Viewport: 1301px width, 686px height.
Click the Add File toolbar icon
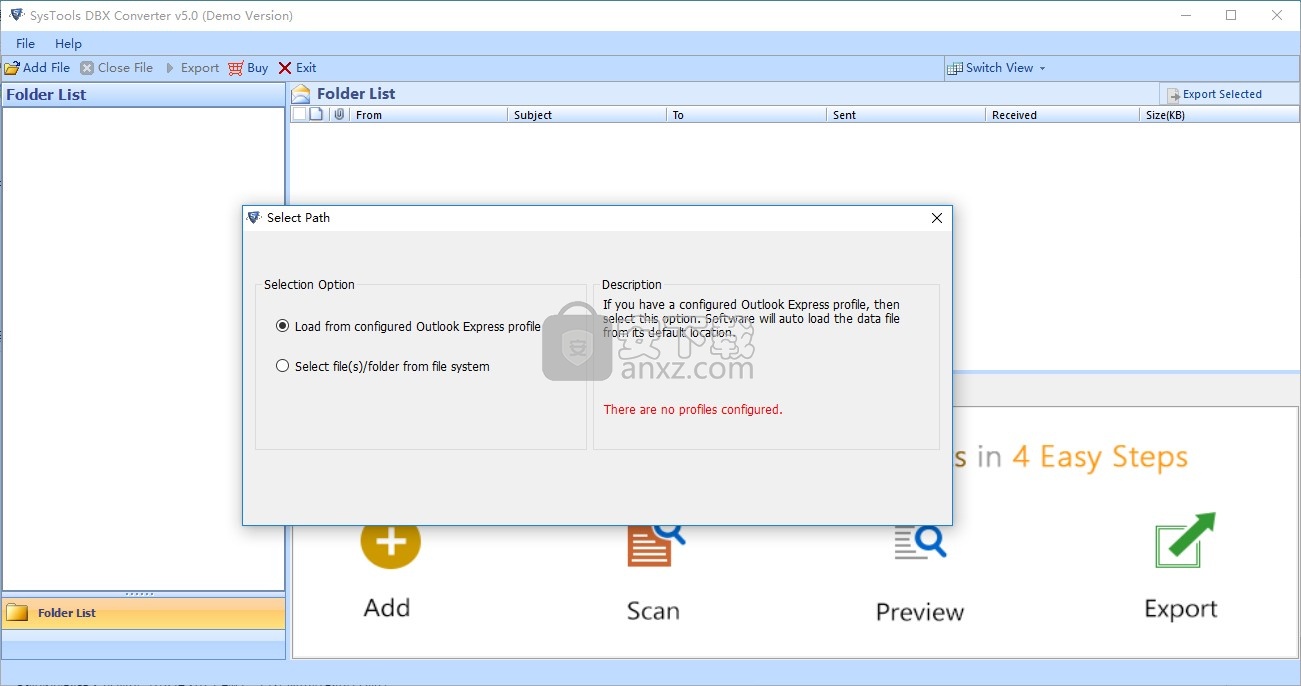tap(12, 68)
